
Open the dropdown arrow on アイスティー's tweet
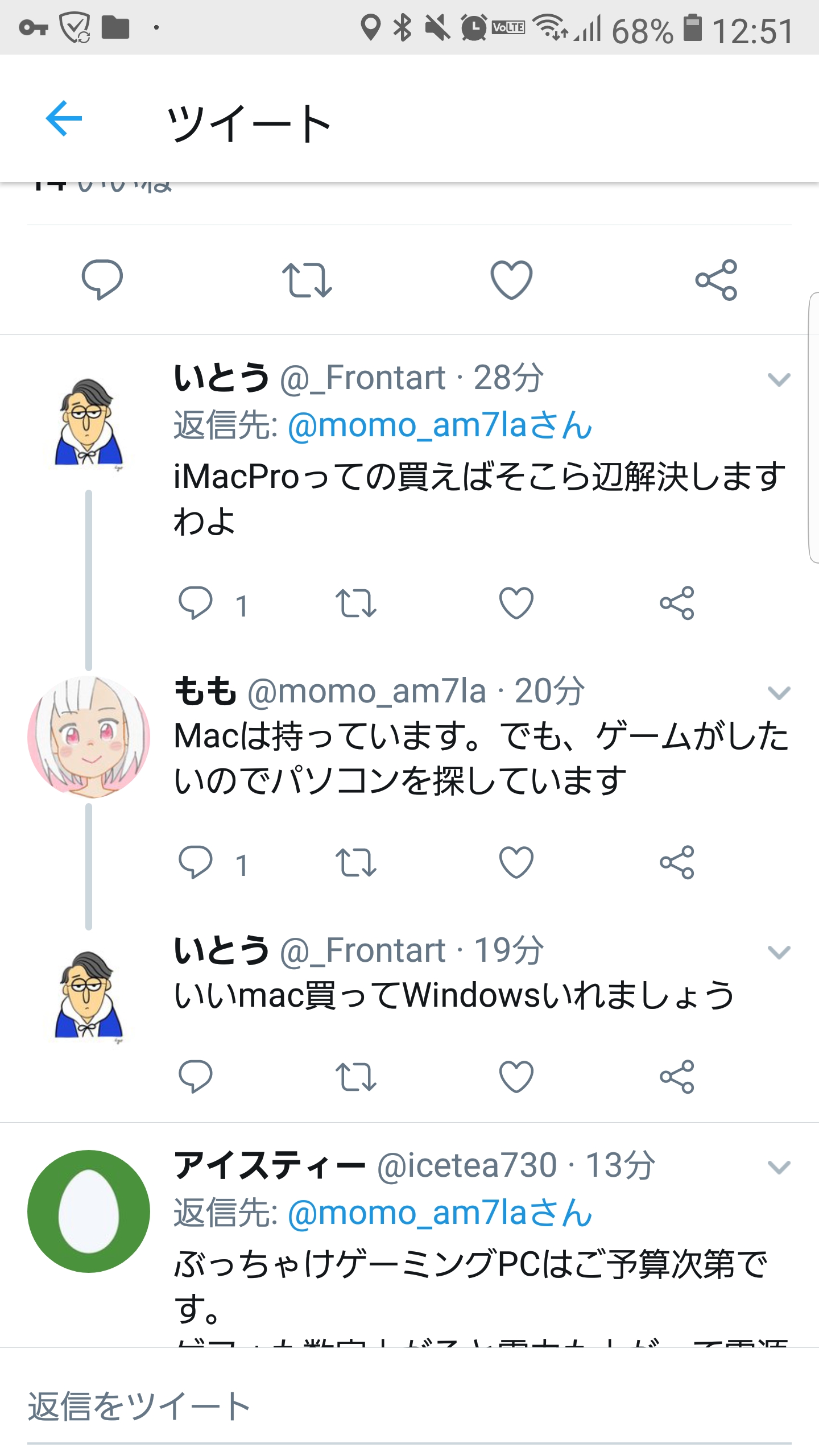779,1168
